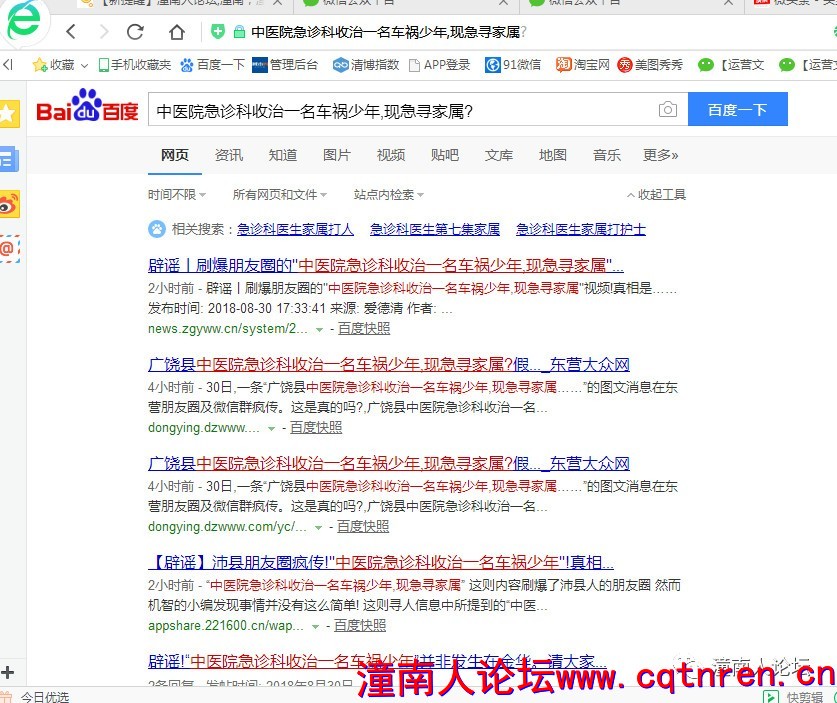Switch to the 视频 tab
The image size is (837, 703).
click(391, 155)
